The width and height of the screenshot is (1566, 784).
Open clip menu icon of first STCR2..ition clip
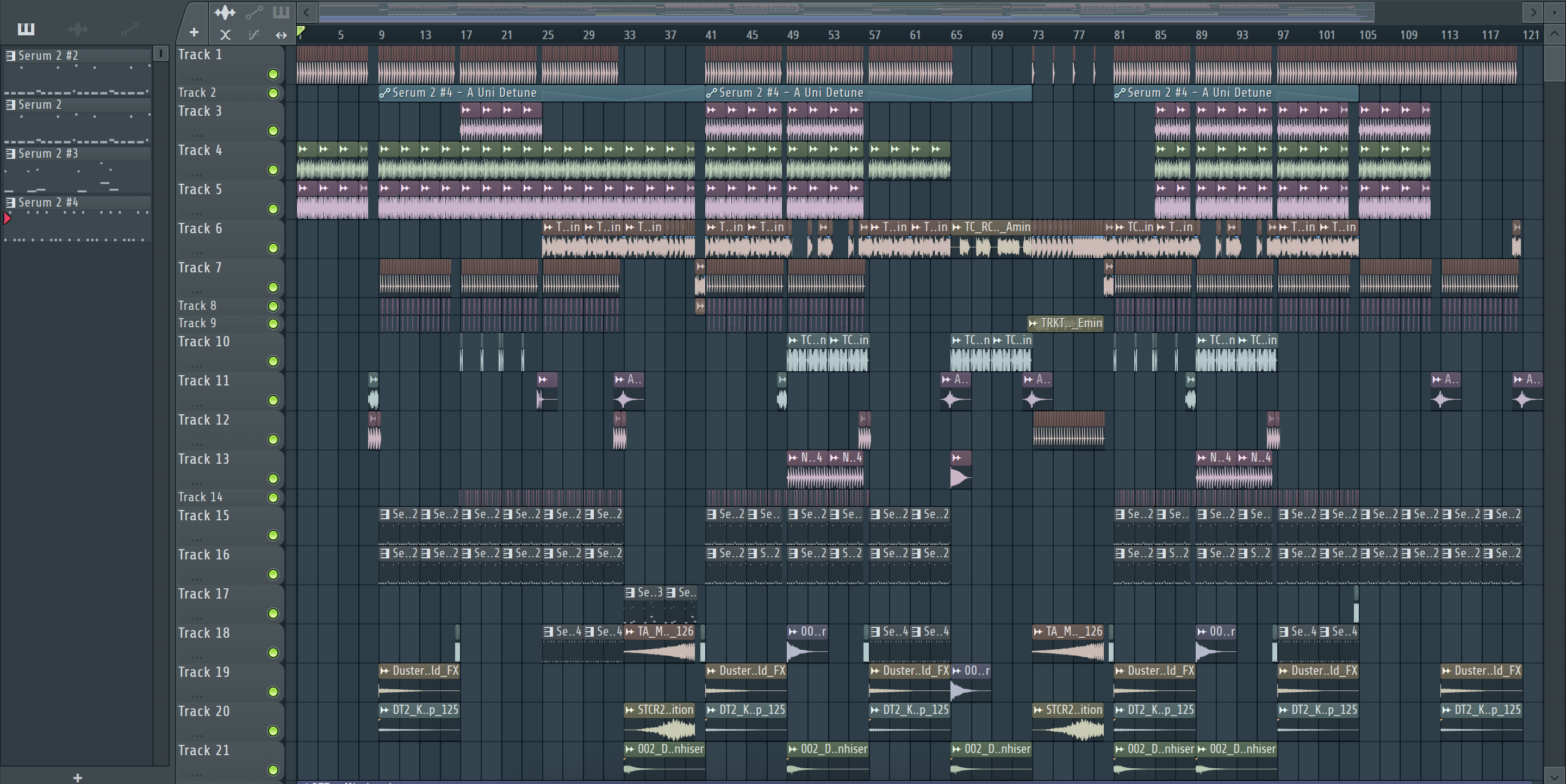pyautogui.click(x=630, y=710)
